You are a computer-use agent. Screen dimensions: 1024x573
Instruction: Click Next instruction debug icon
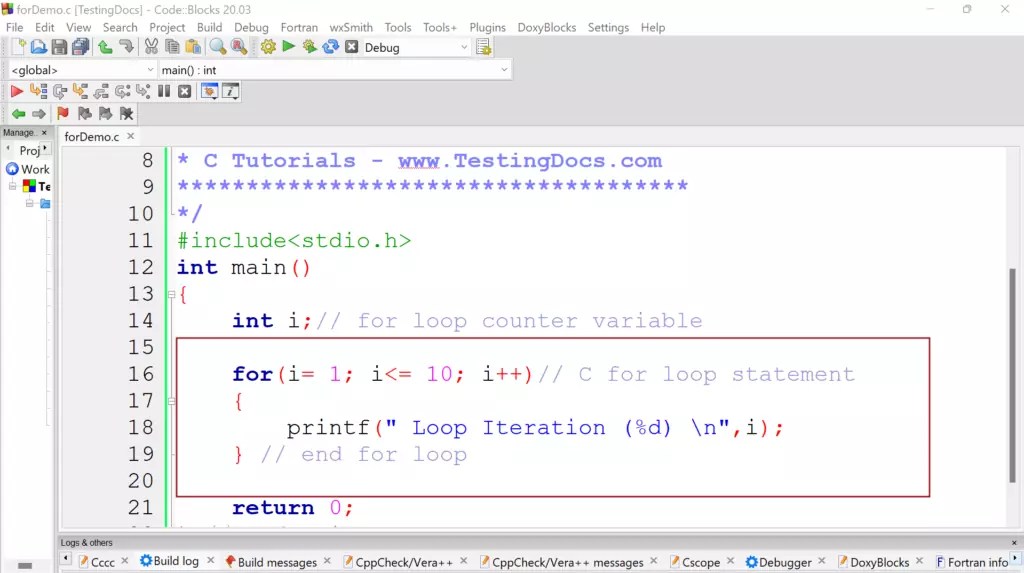coord(122,91)
